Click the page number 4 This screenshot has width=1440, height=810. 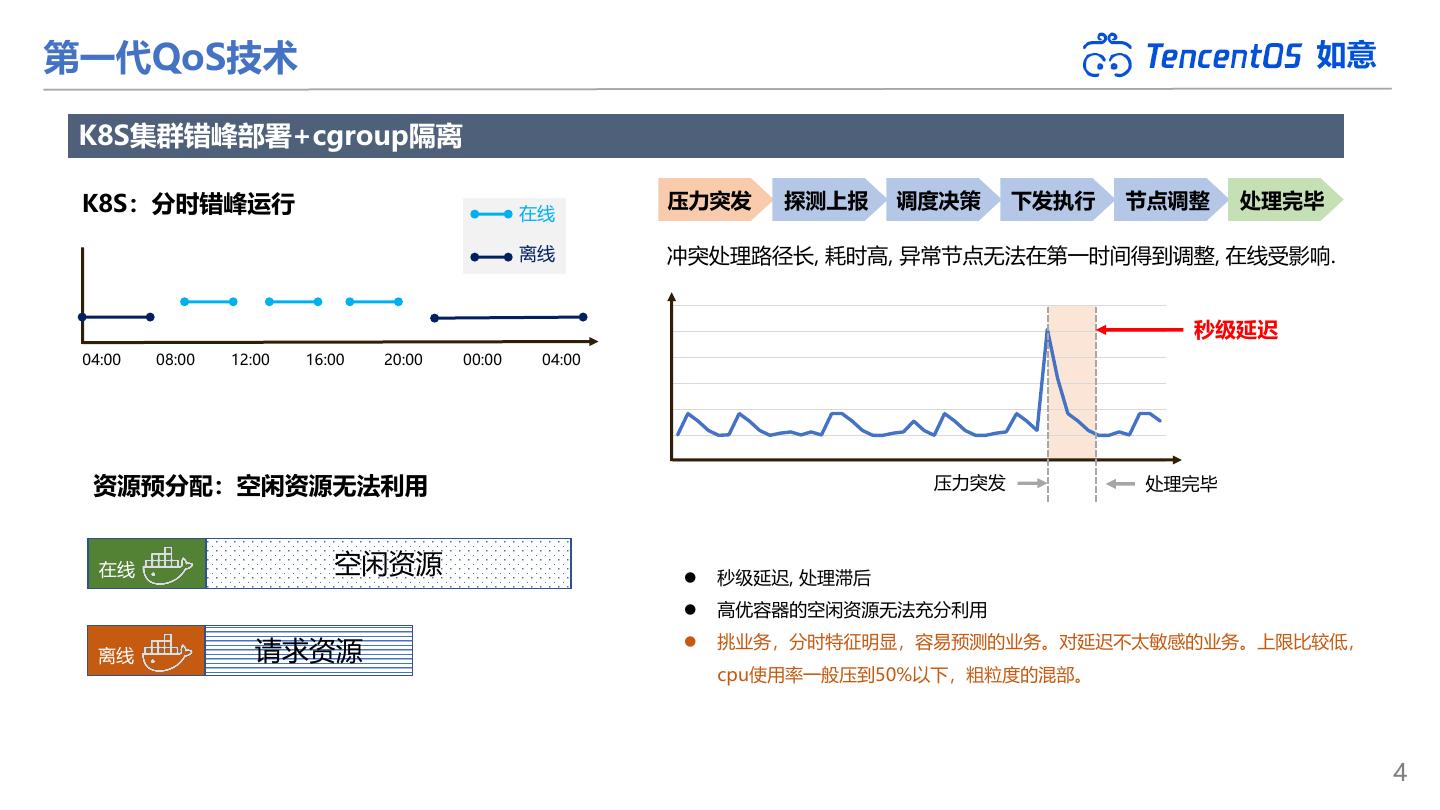(x=1398, y=771)
